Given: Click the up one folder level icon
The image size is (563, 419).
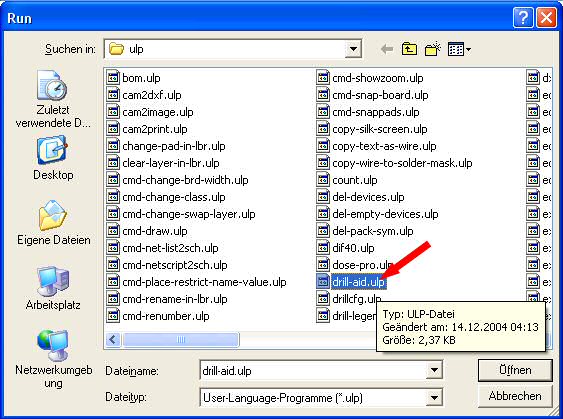Looking at the screenshot, I should pyautogui.click(x=410, y=49).
